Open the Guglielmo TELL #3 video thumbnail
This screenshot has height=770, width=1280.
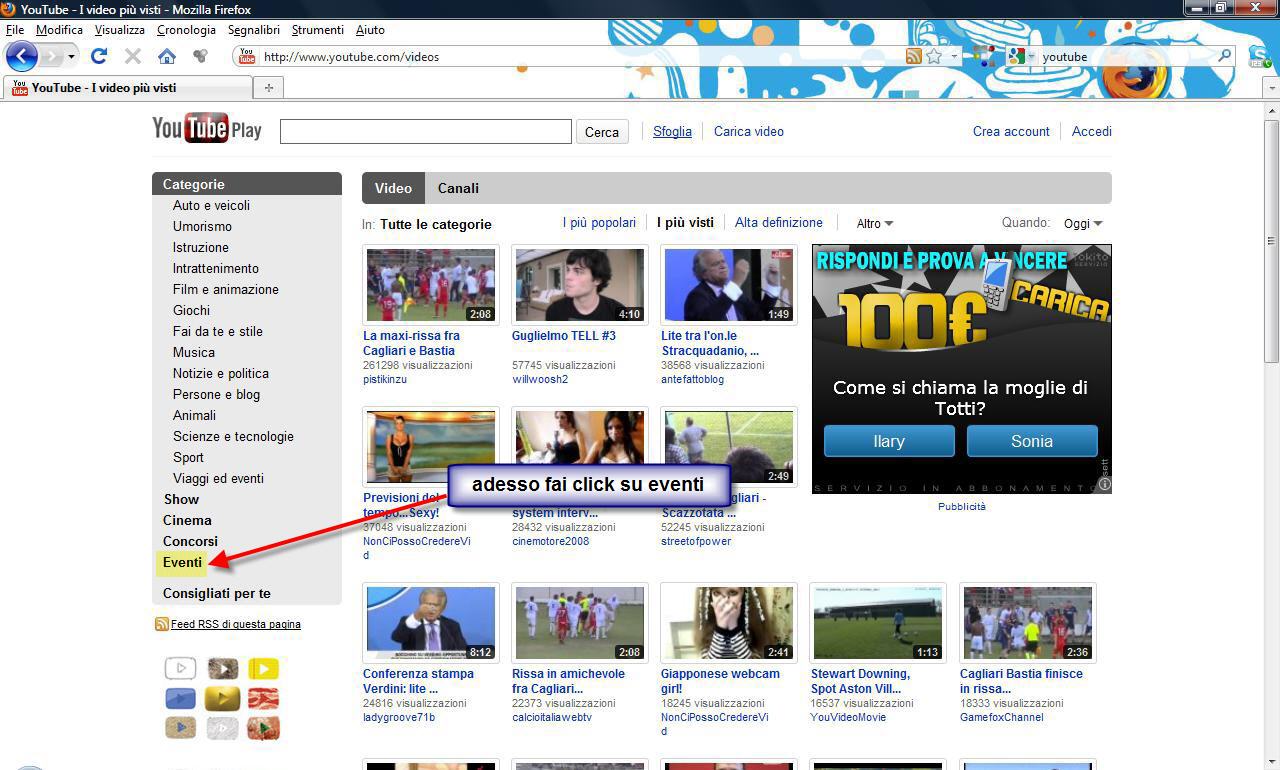click(x=580, y=284)
